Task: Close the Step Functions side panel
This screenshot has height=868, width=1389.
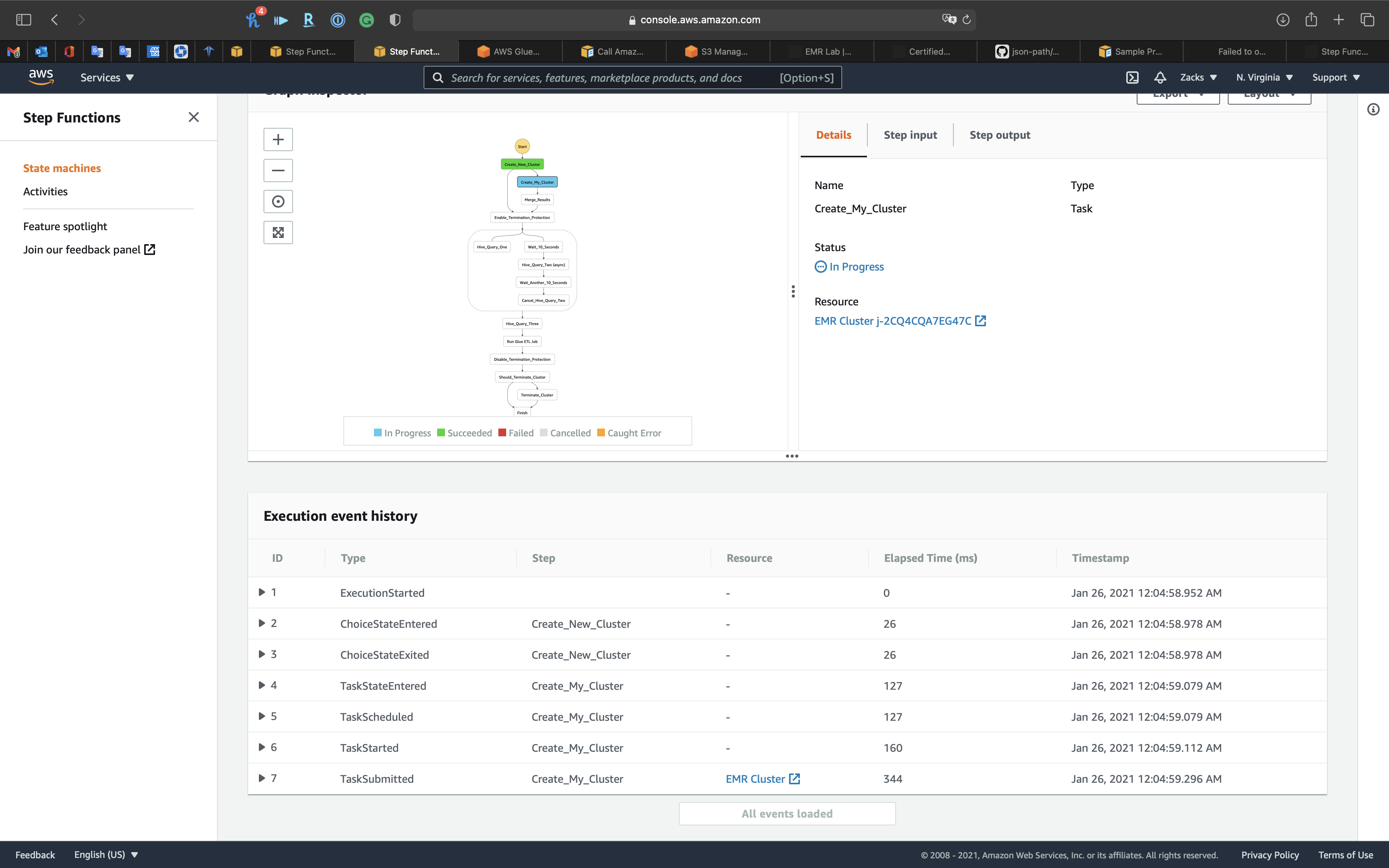Action: point(193,117)
